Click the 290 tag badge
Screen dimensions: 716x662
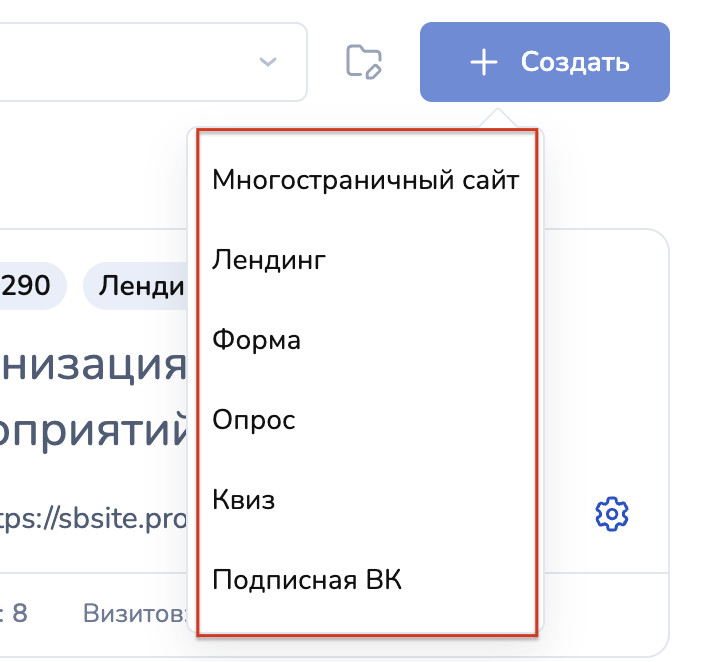28,287
